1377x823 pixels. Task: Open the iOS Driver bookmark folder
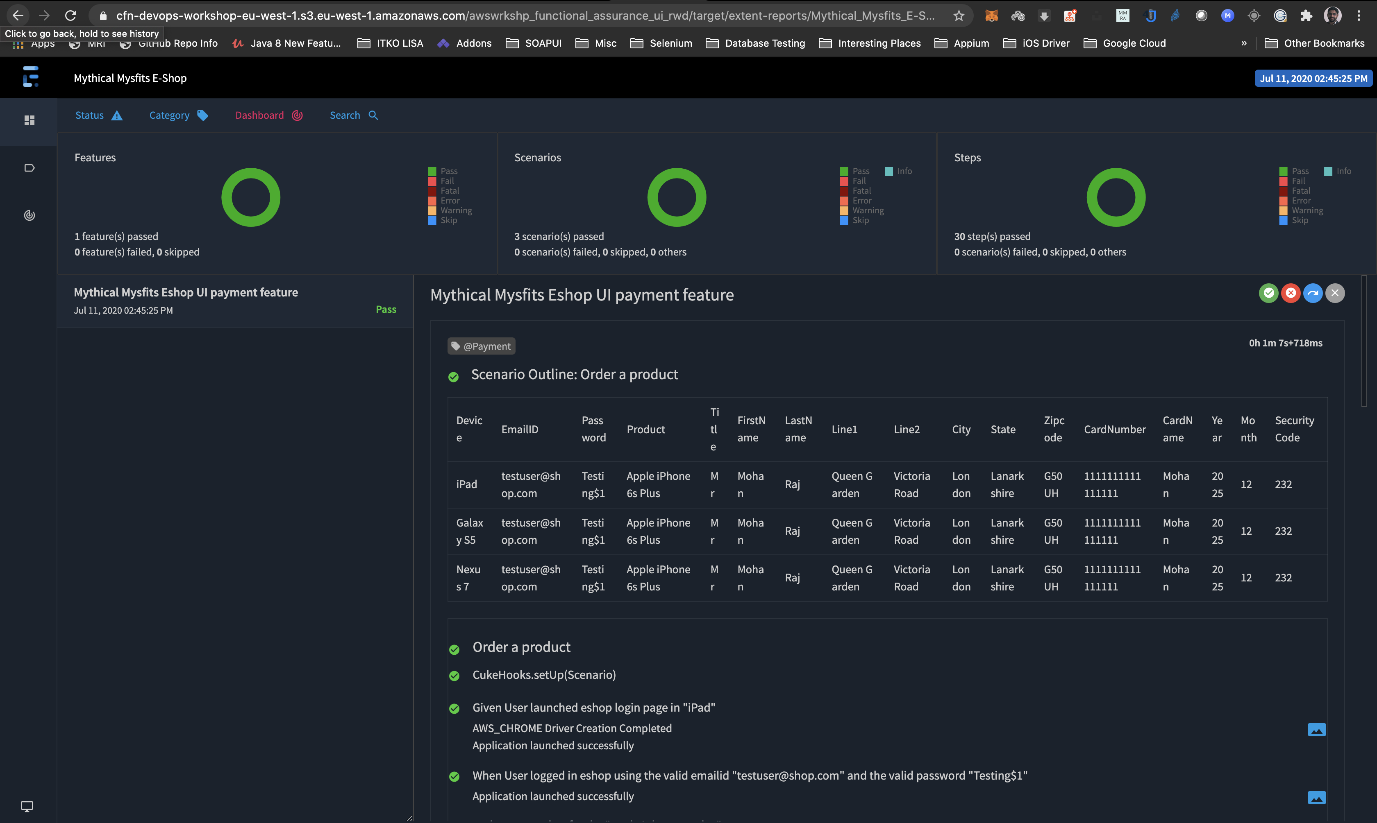[x=1036, y=43]
